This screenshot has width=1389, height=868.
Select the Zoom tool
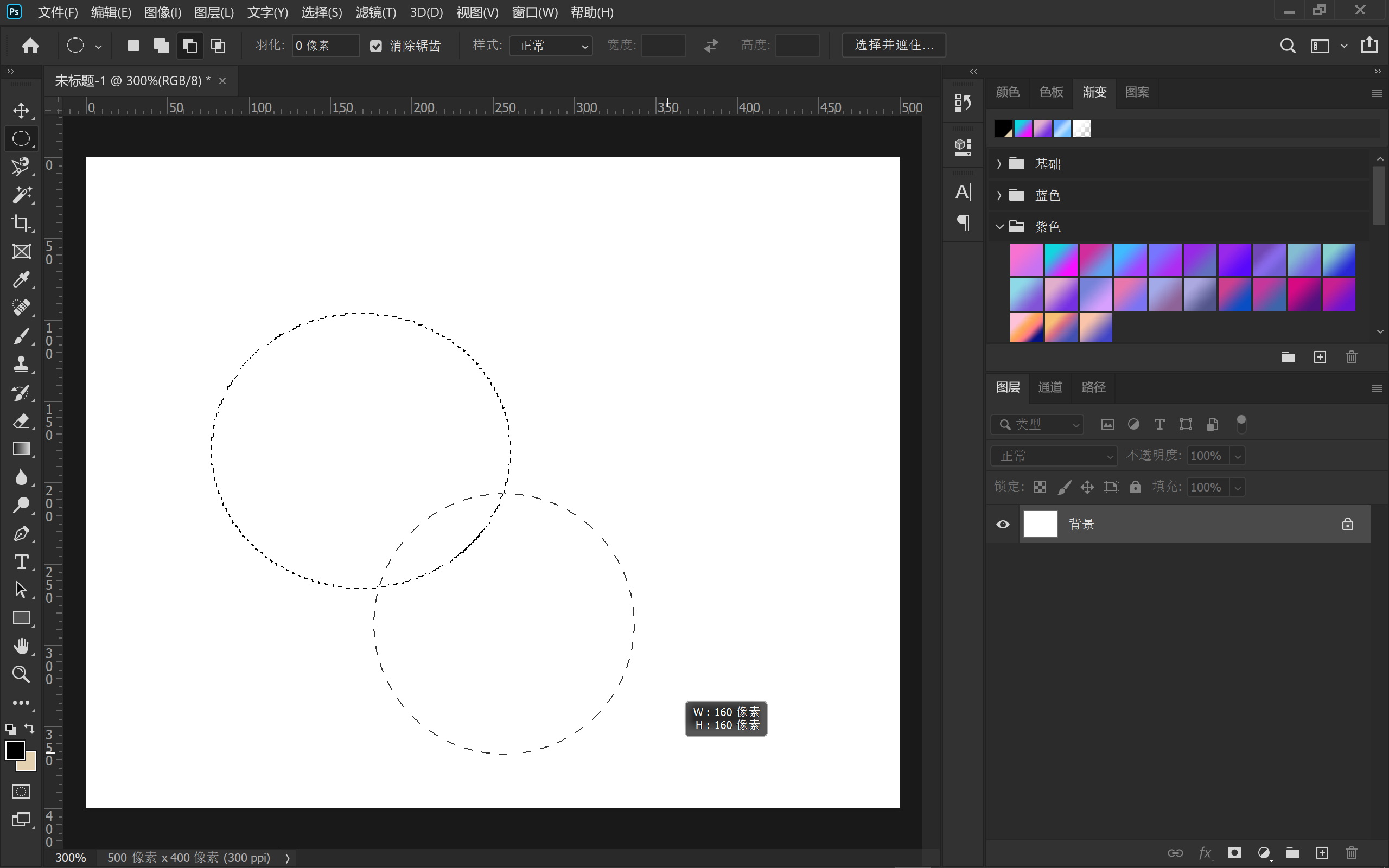tap(21, 674)
